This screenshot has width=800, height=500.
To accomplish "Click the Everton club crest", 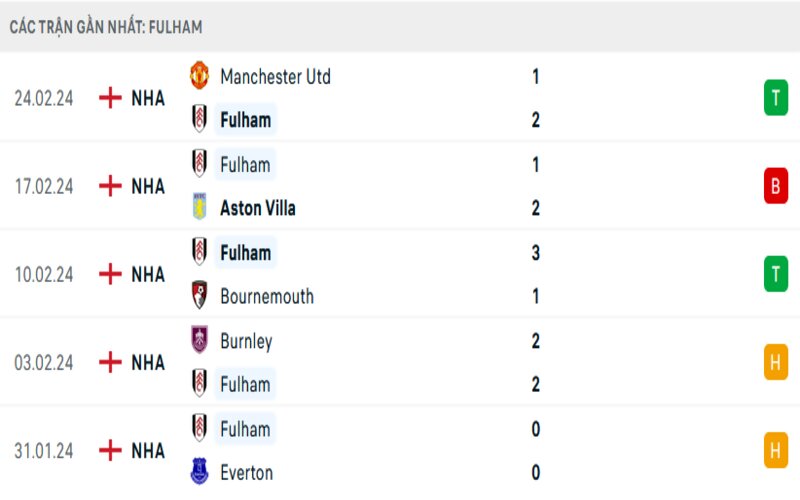I will [x=200, y=472].
